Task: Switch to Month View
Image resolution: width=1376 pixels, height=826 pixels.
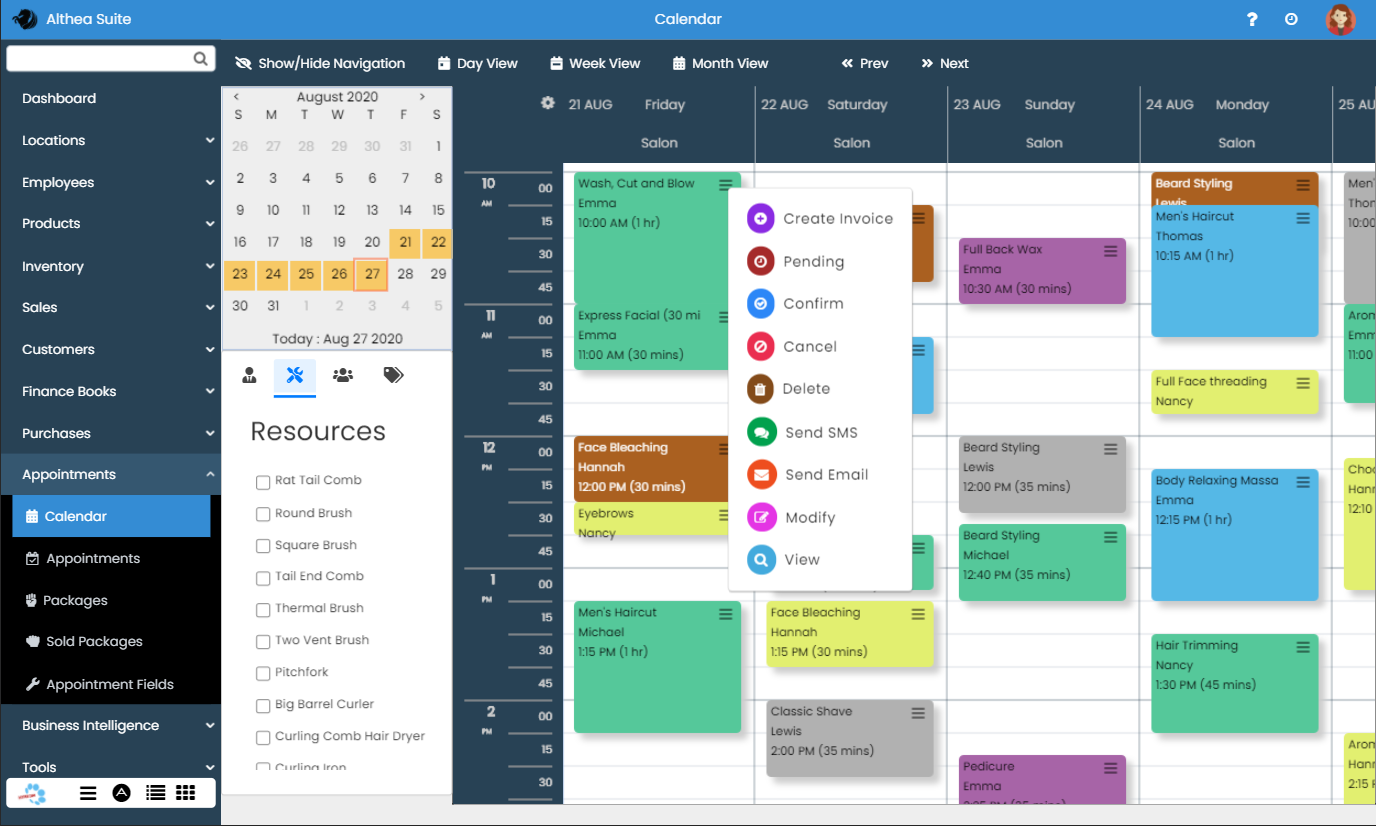Action: click(x=720, y=63)
